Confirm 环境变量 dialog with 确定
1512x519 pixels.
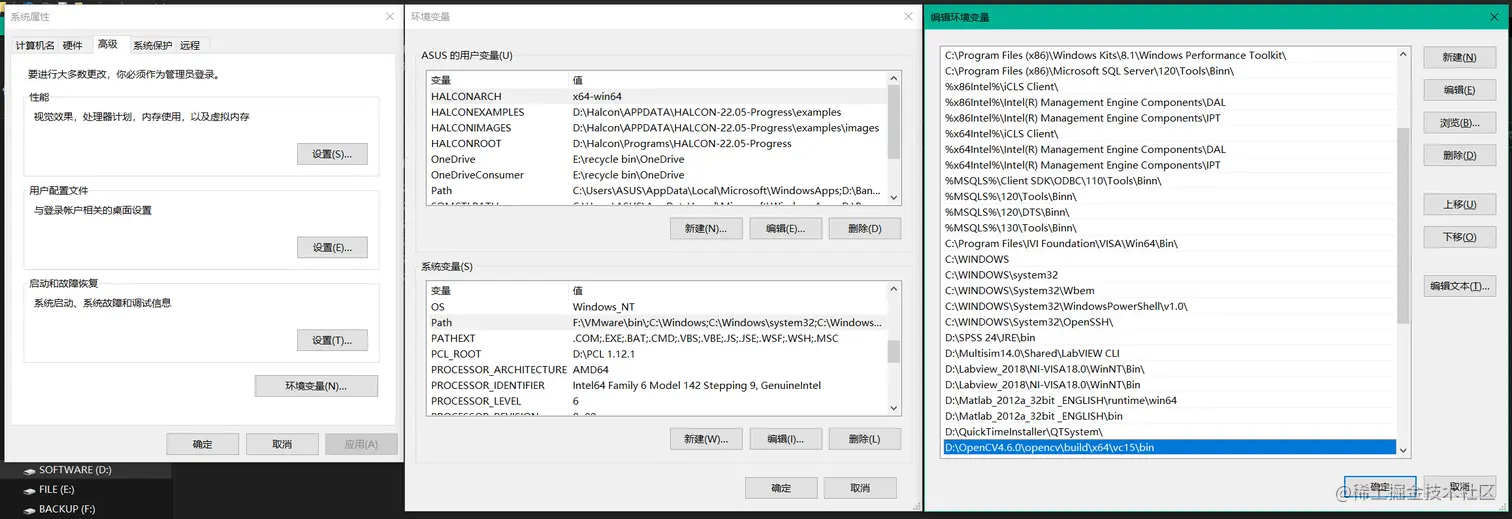(x=781, y=488)
